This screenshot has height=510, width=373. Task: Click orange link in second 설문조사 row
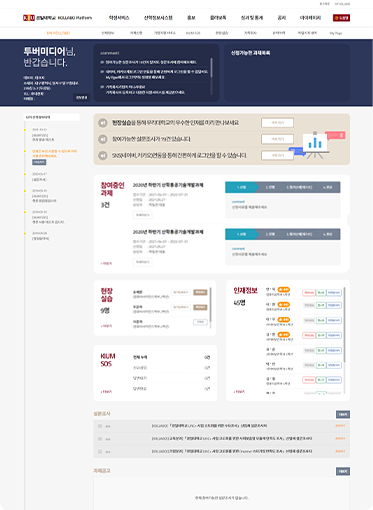click(x=340, y=439)
